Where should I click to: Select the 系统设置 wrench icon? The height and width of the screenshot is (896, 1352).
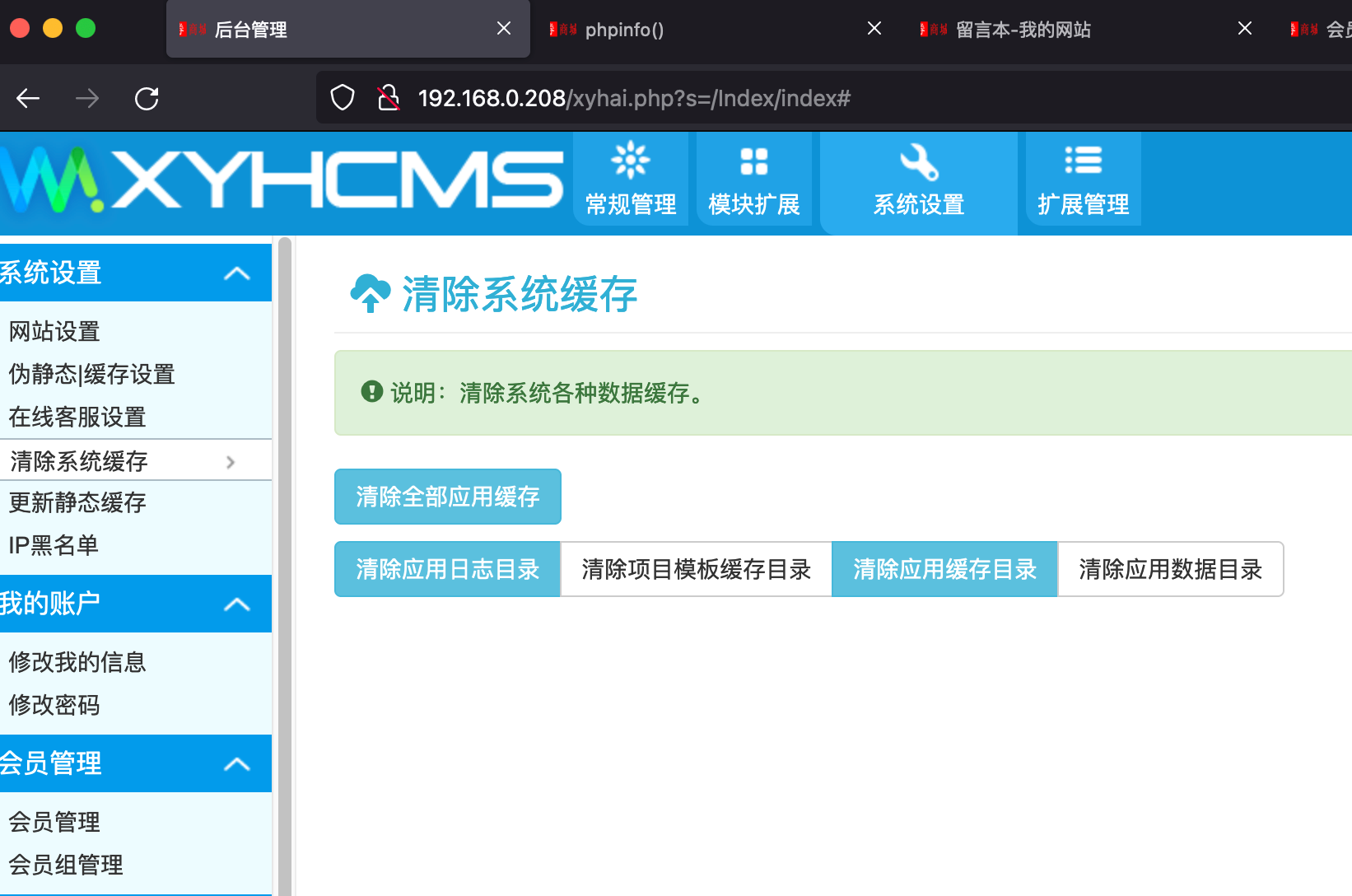pyautogui.click(x=919, y=162)
